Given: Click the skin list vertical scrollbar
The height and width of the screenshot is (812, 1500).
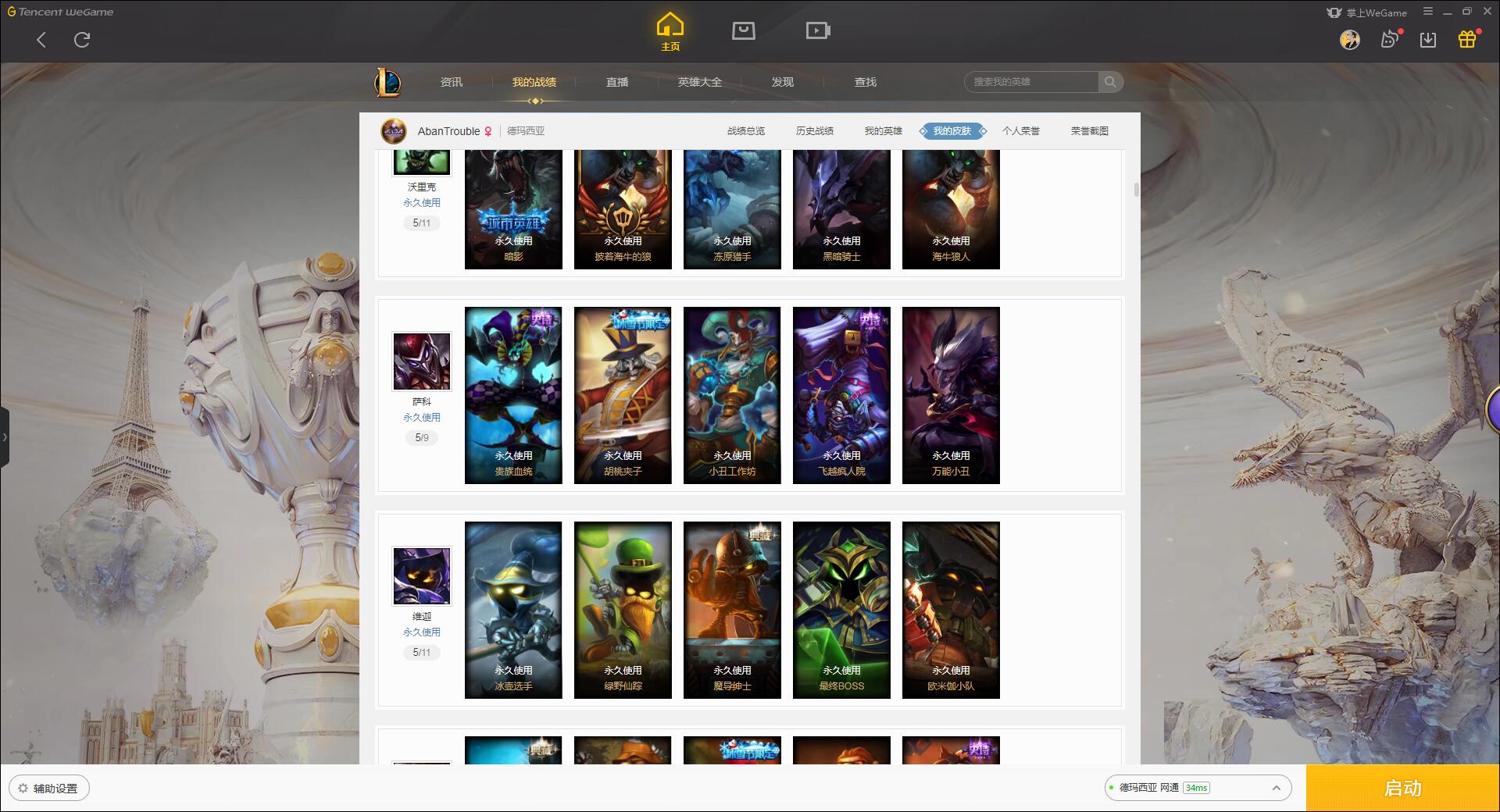Looking at the screenshot, I should 1136,190.
